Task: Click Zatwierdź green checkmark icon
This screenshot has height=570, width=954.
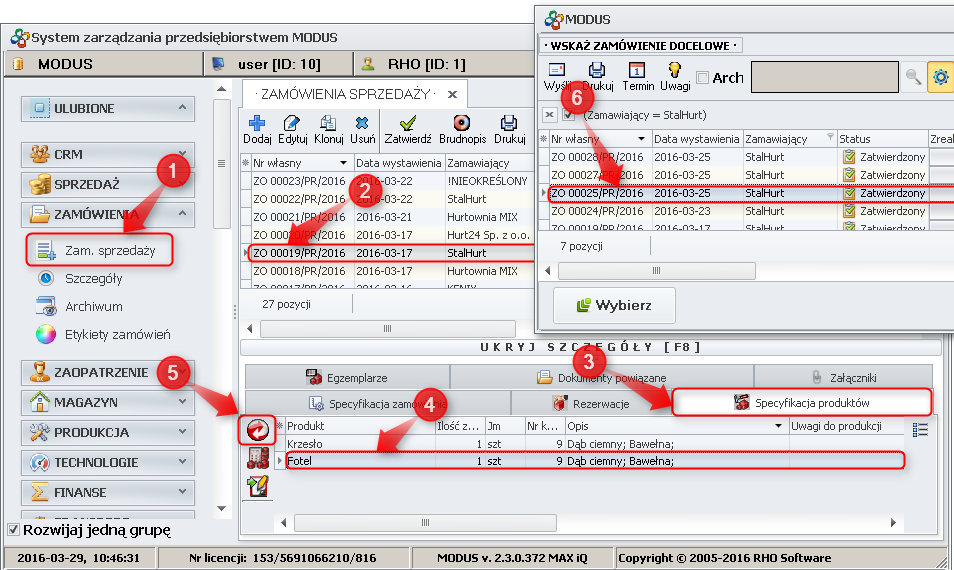Action: 408,124
